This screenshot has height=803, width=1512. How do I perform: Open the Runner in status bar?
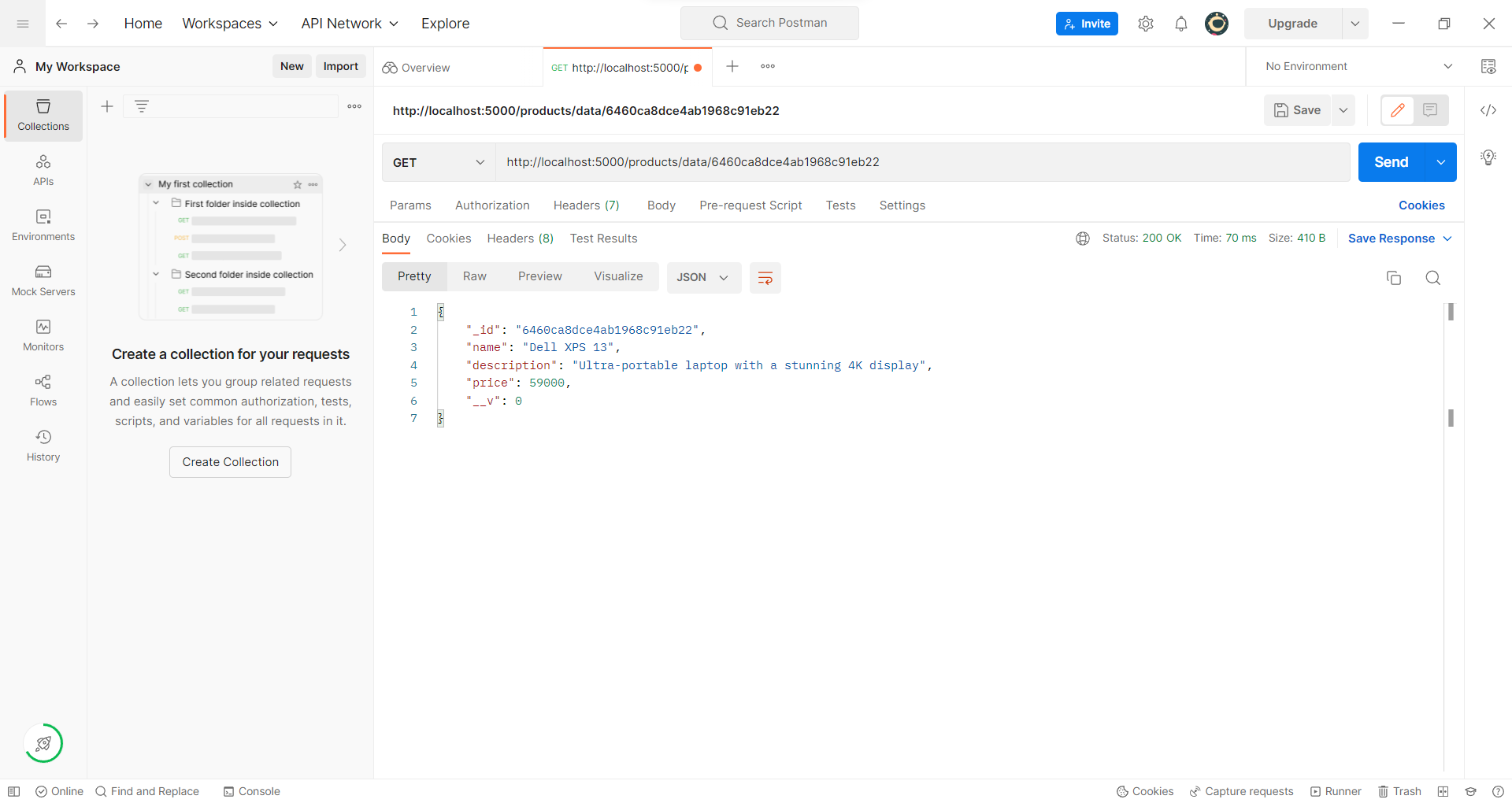pos(1336,791)
